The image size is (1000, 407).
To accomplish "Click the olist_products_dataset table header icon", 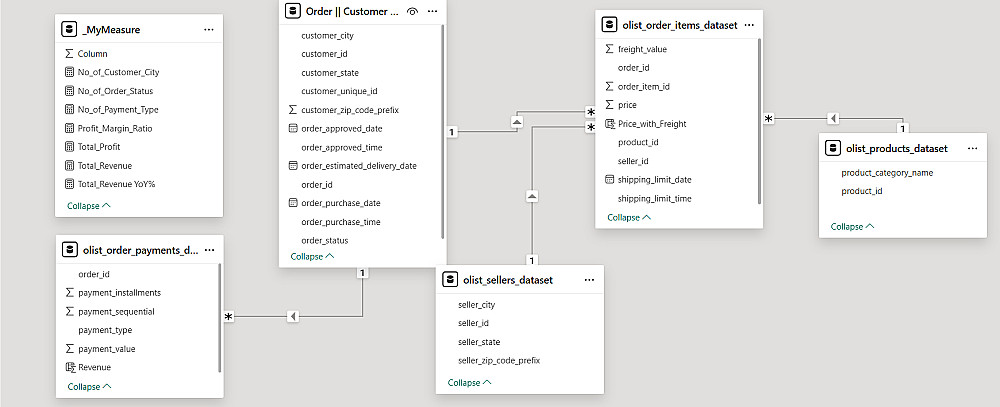I will pyautogui.click(x=833, y=148).
